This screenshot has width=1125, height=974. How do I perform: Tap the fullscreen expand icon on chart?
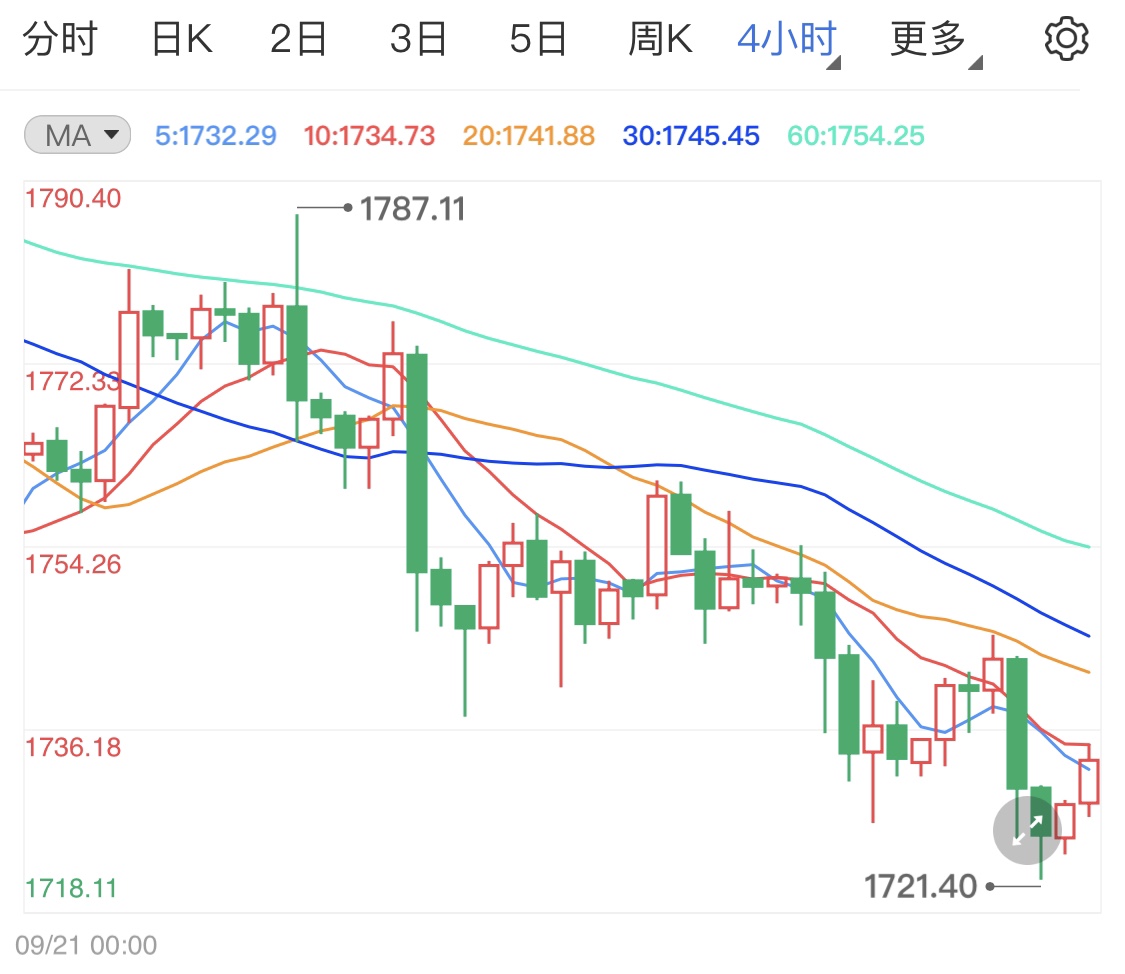[1025, 828]
